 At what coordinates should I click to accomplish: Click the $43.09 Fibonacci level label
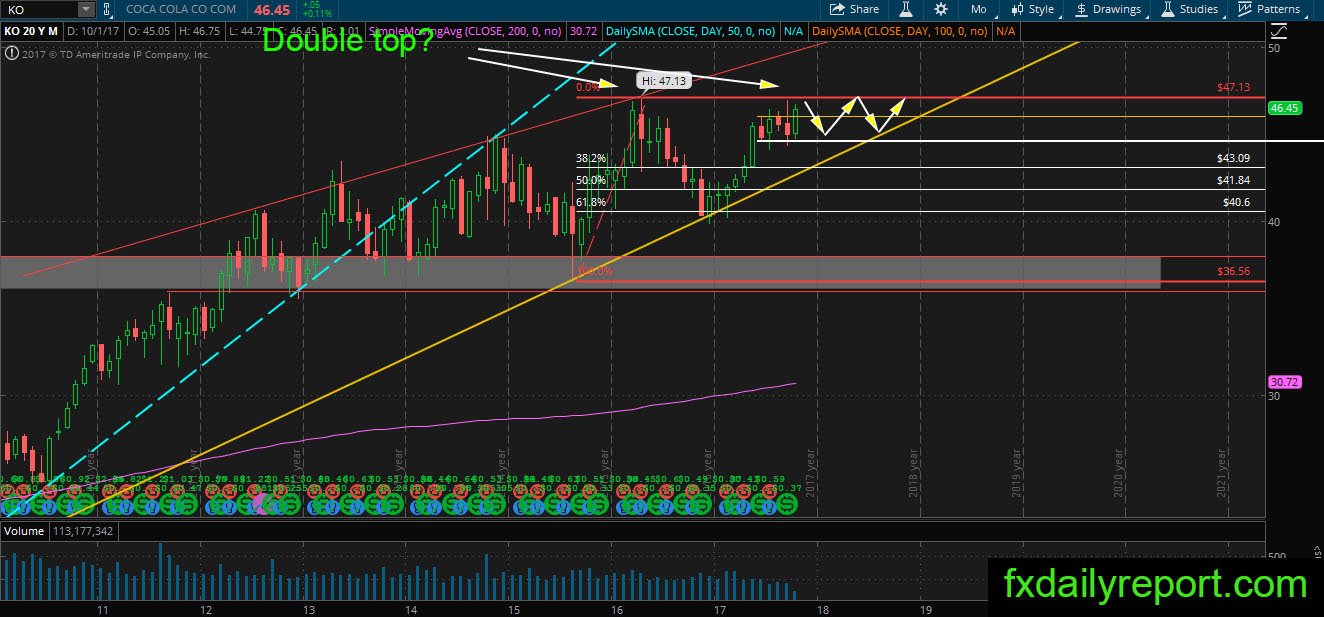1234,158
